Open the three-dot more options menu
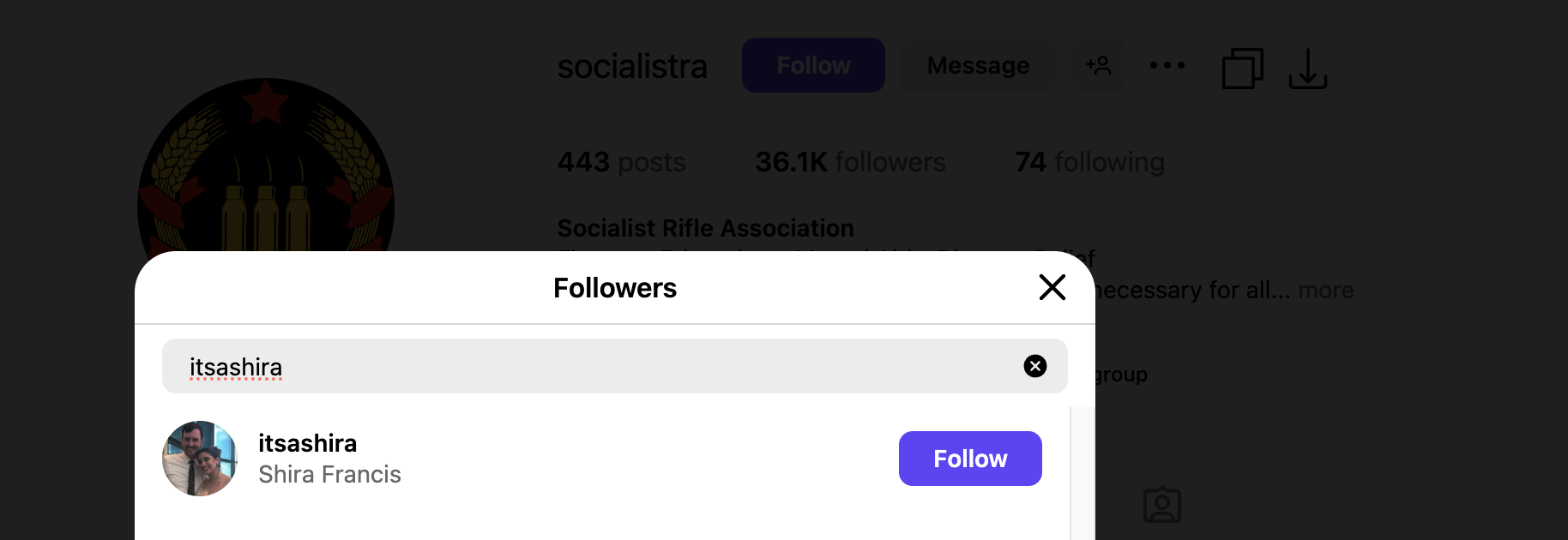Image resolution: width=1568 pixels, height=540 pixels. (1167, 66)
